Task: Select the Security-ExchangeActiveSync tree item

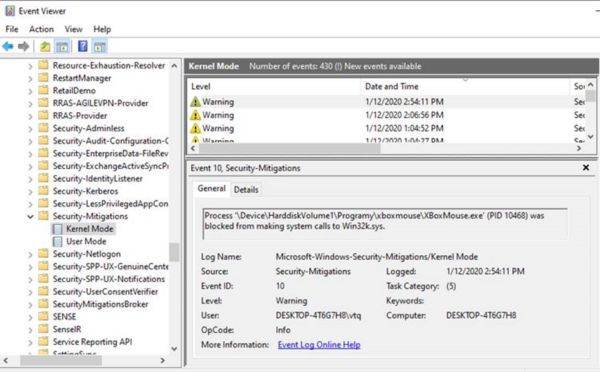Action: 110,166
